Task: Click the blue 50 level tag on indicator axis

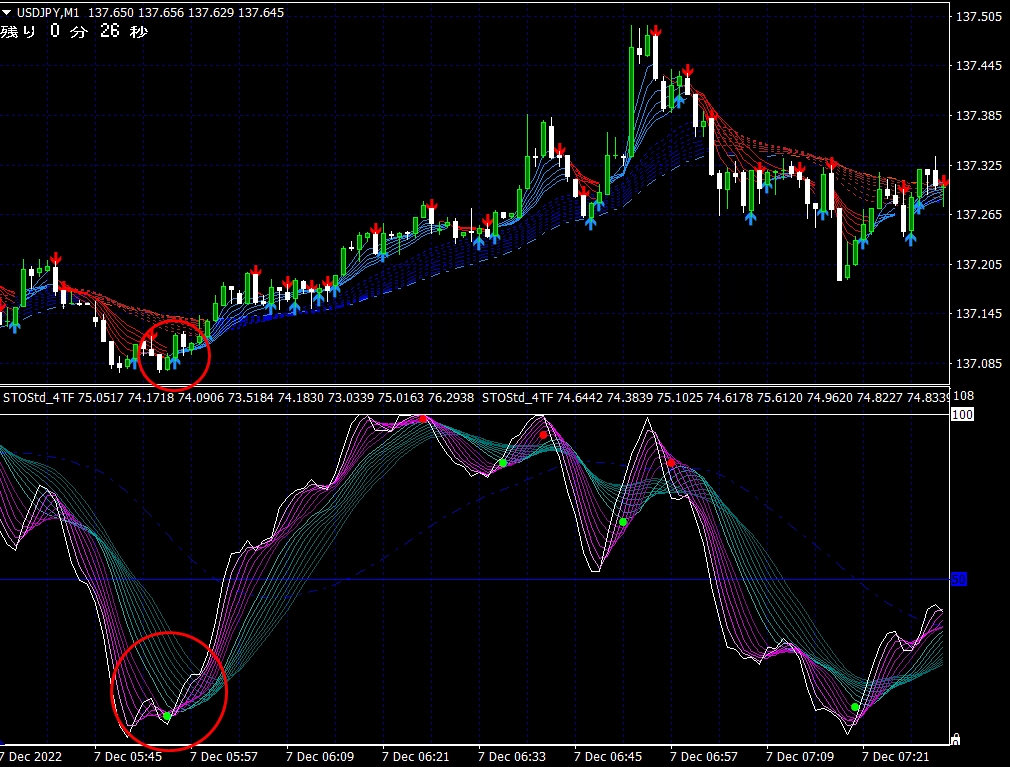Action: 958,579
